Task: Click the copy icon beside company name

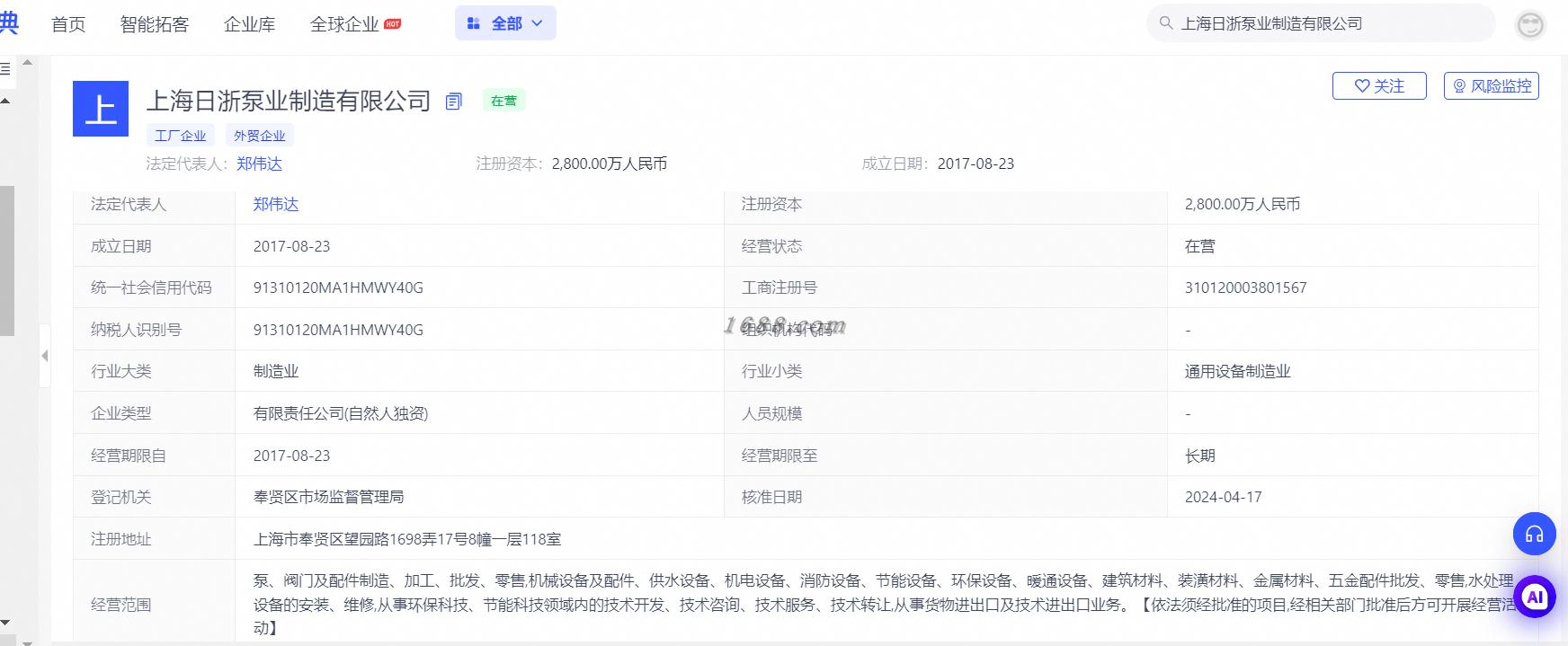Action: [x=454, y=102]
